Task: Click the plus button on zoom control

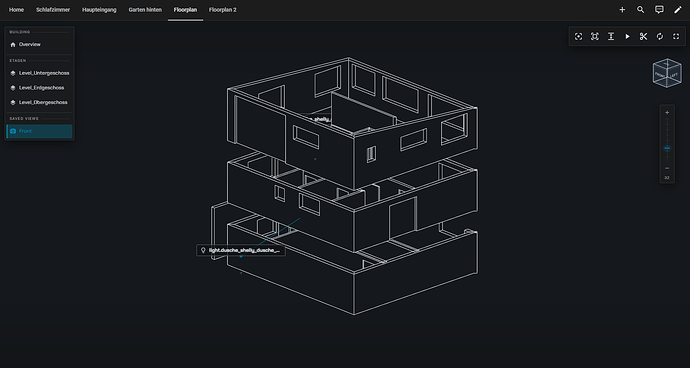Action: (x=667, y=113)
